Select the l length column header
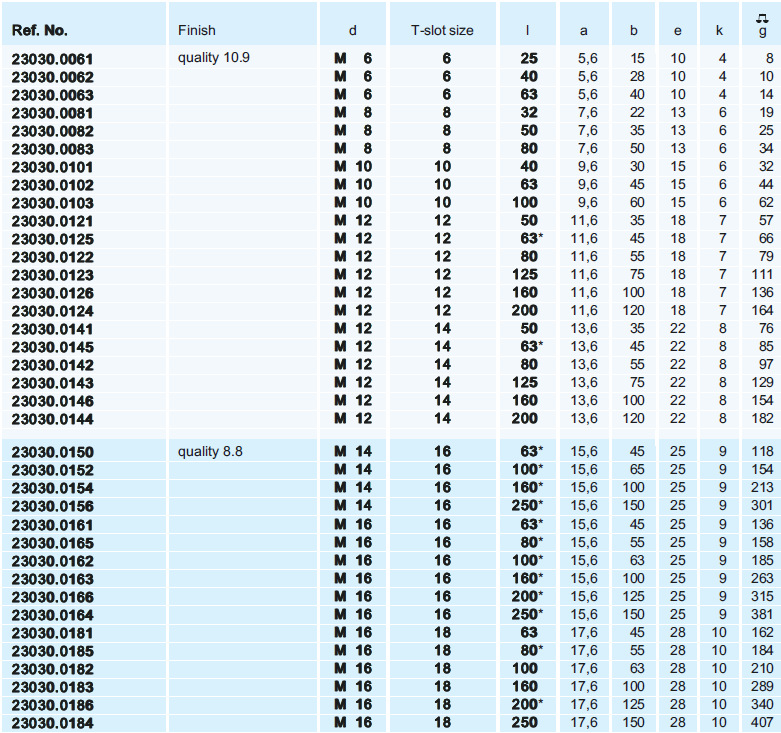Screen dimensions: 781x733 (x=527, y=30)
